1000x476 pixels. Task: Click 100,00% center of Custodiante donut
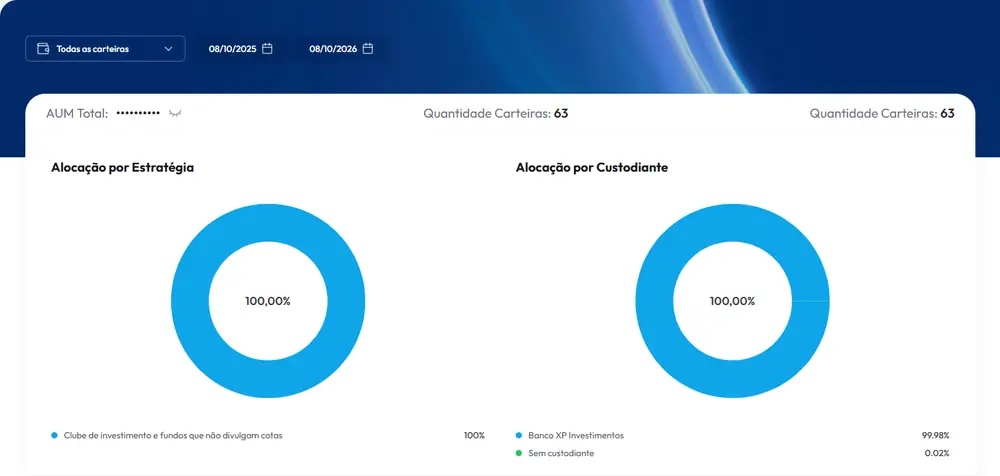pyautogui.click(x=732, y=301)
